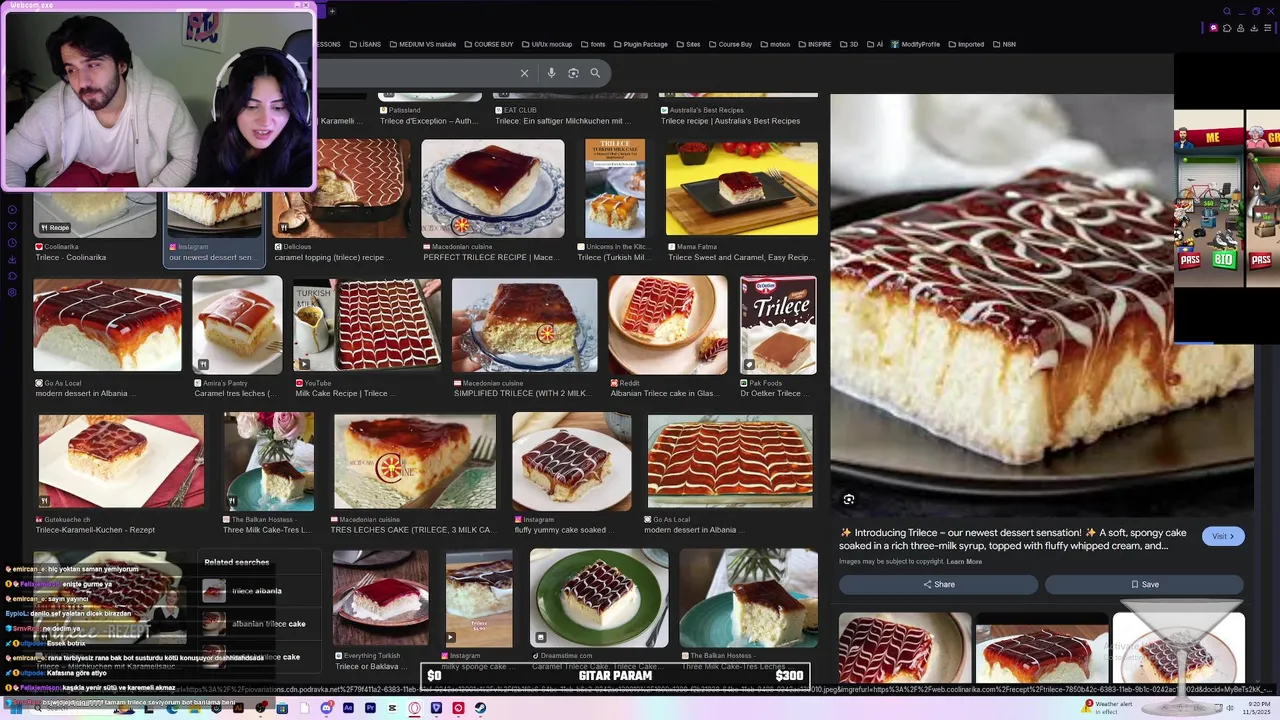The image size is (1280, 720).
Task: Open the ModifyProfile bookmark
Action: click(916, 44)
